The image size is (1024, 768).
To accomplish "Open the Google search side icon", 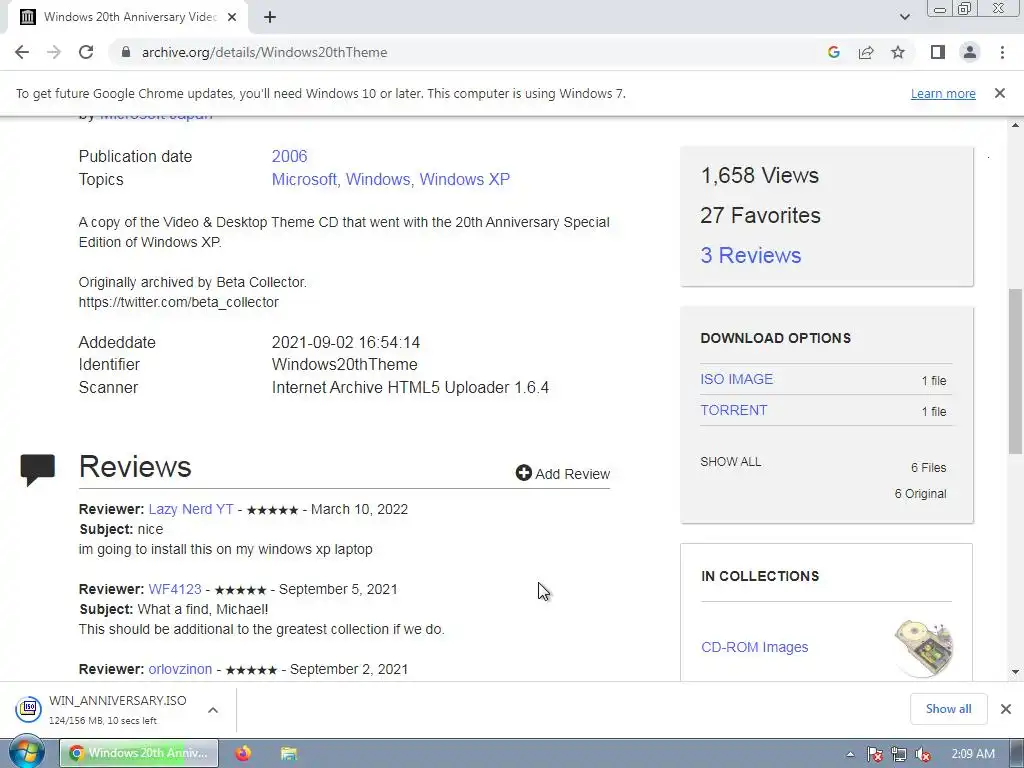I will pyautogui.click(x=833, y=52).
